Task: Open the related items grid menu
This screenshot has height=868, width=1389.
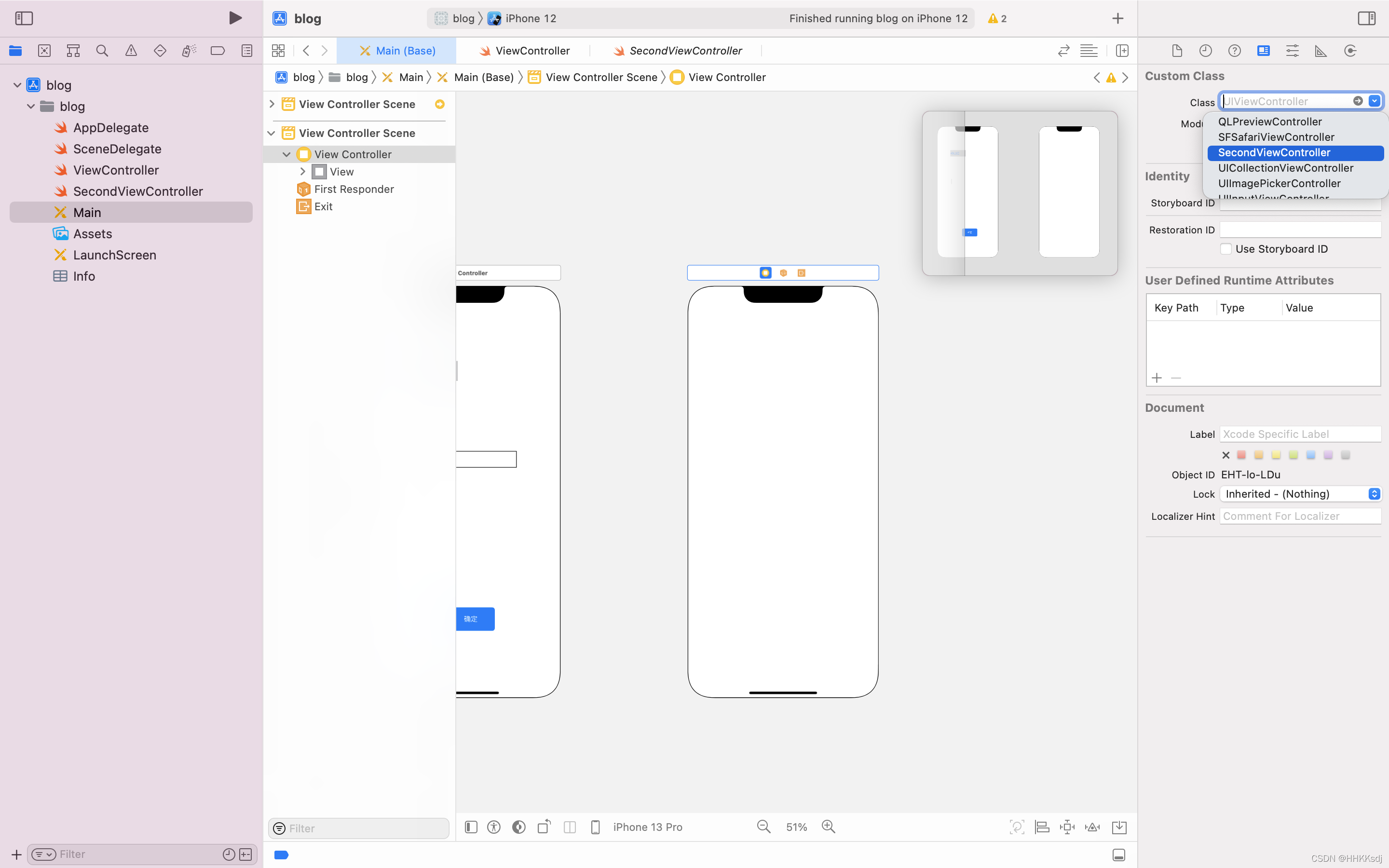Action: point(278,51)
